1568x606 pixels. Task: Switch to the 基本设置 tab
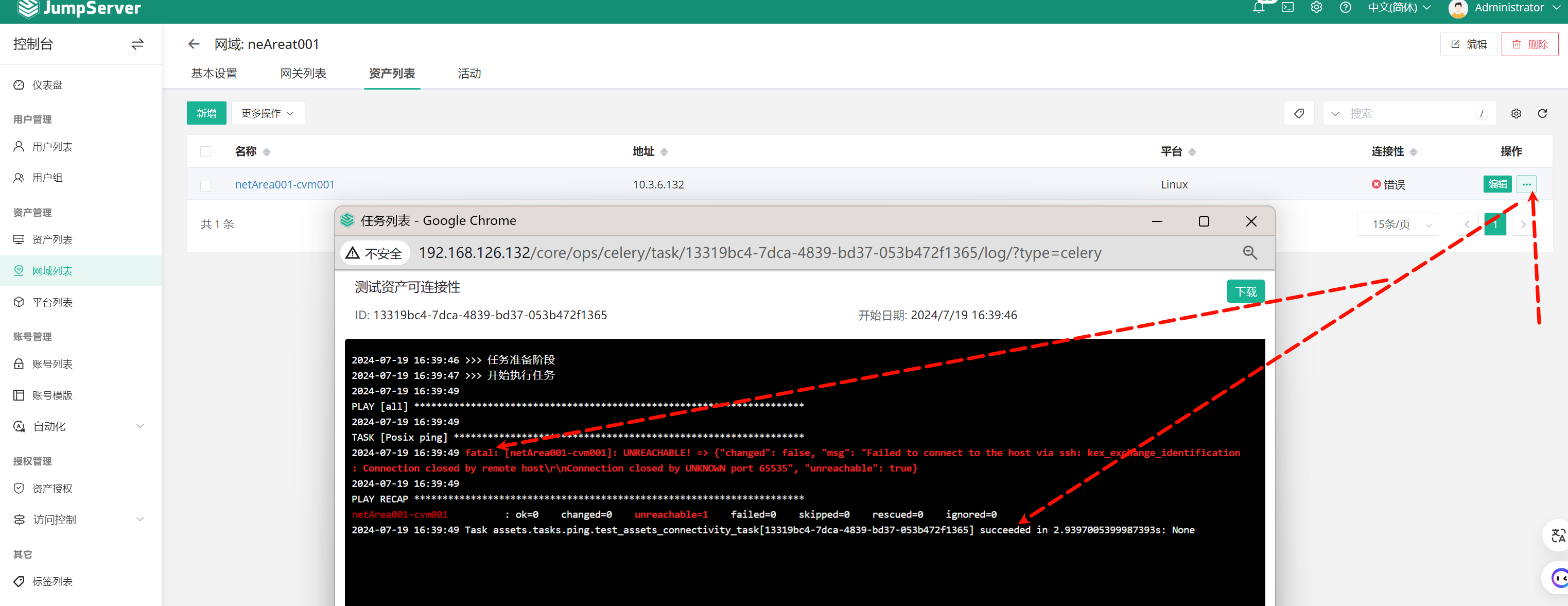[214, 74]
